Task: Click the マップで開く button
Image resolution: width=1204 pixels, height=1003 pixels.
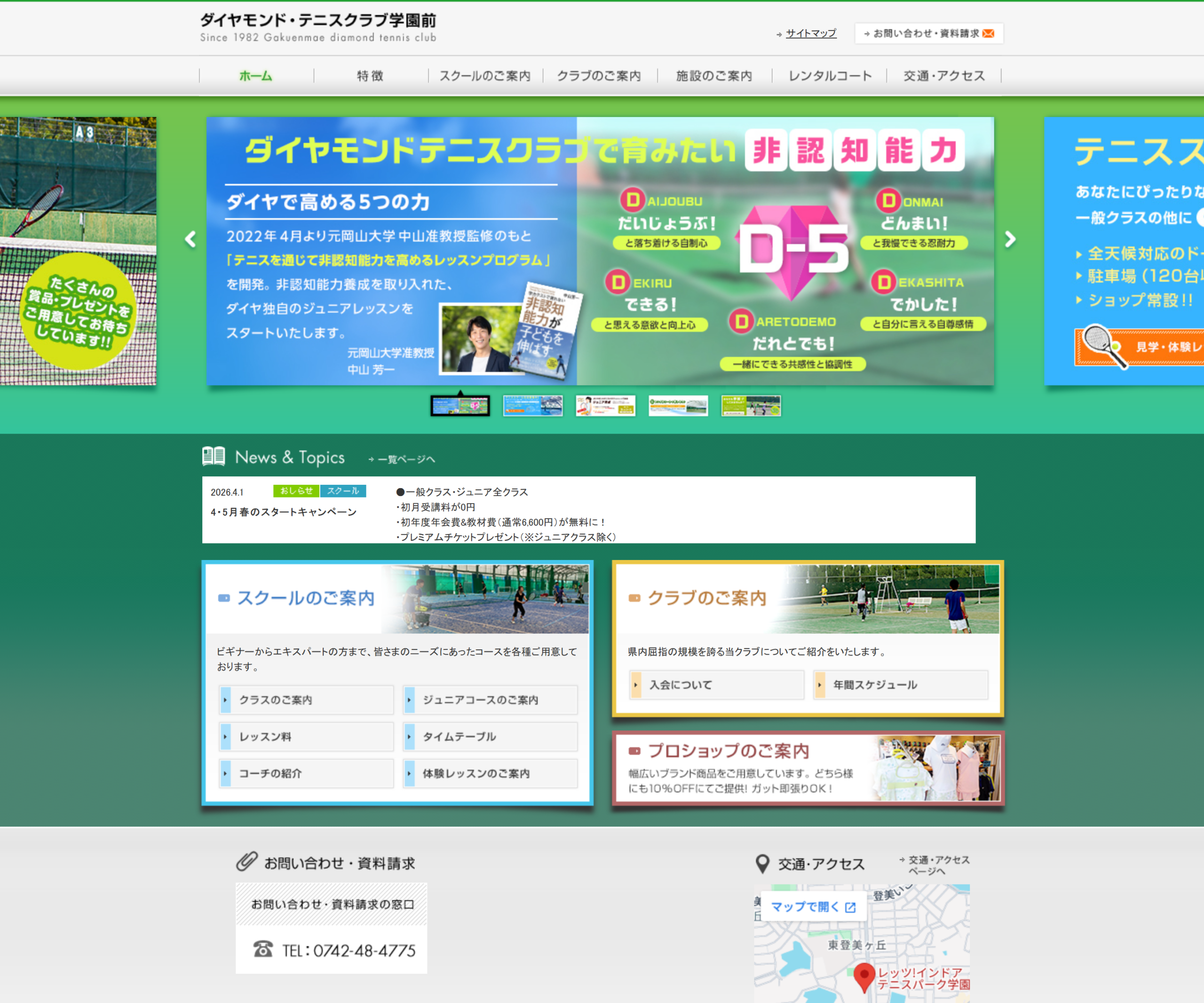Action: (813, 907)
